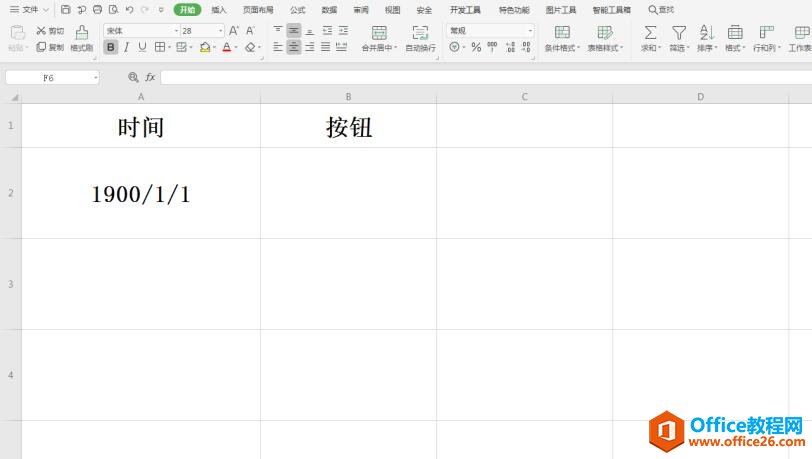Click the fx insert function icon
The height and width of the screenshot is (459, 812).
point(150,77)
